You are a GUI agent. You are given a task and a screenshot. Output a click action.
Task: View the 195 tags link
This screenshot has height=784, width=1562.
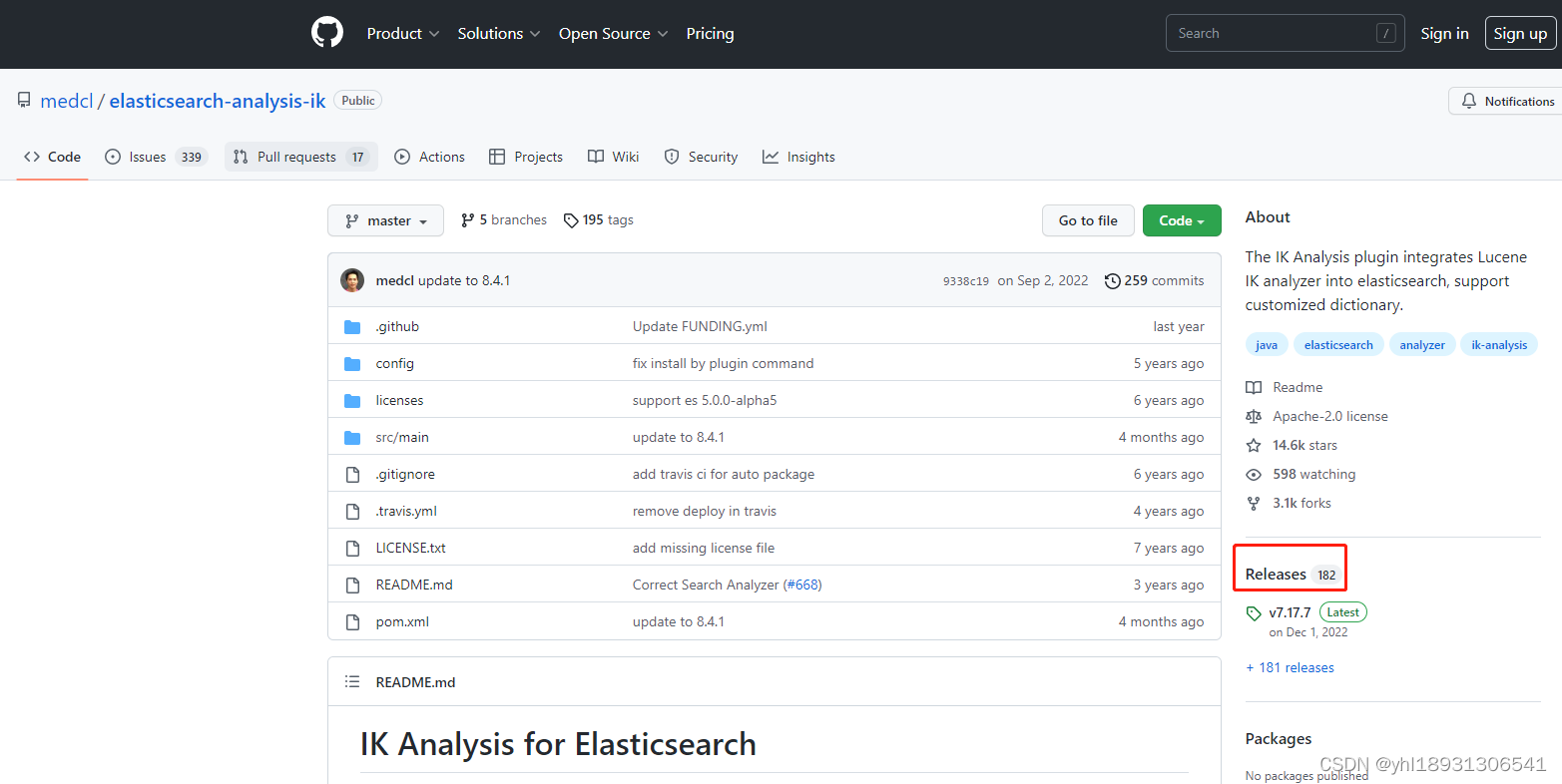point(599,220)
